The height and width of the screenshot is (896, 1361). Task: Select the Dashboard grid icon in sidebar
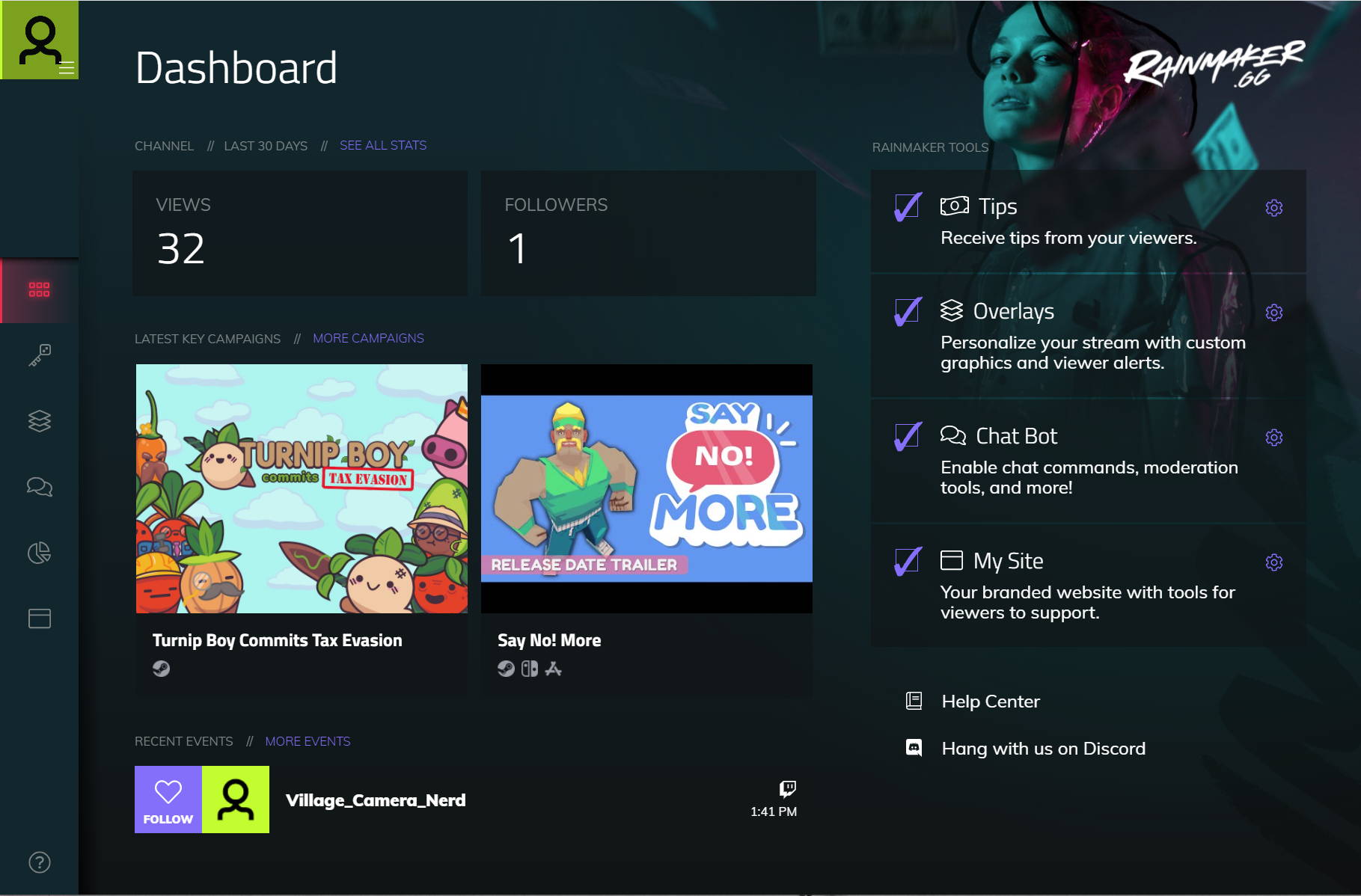(x=39, y=289)
